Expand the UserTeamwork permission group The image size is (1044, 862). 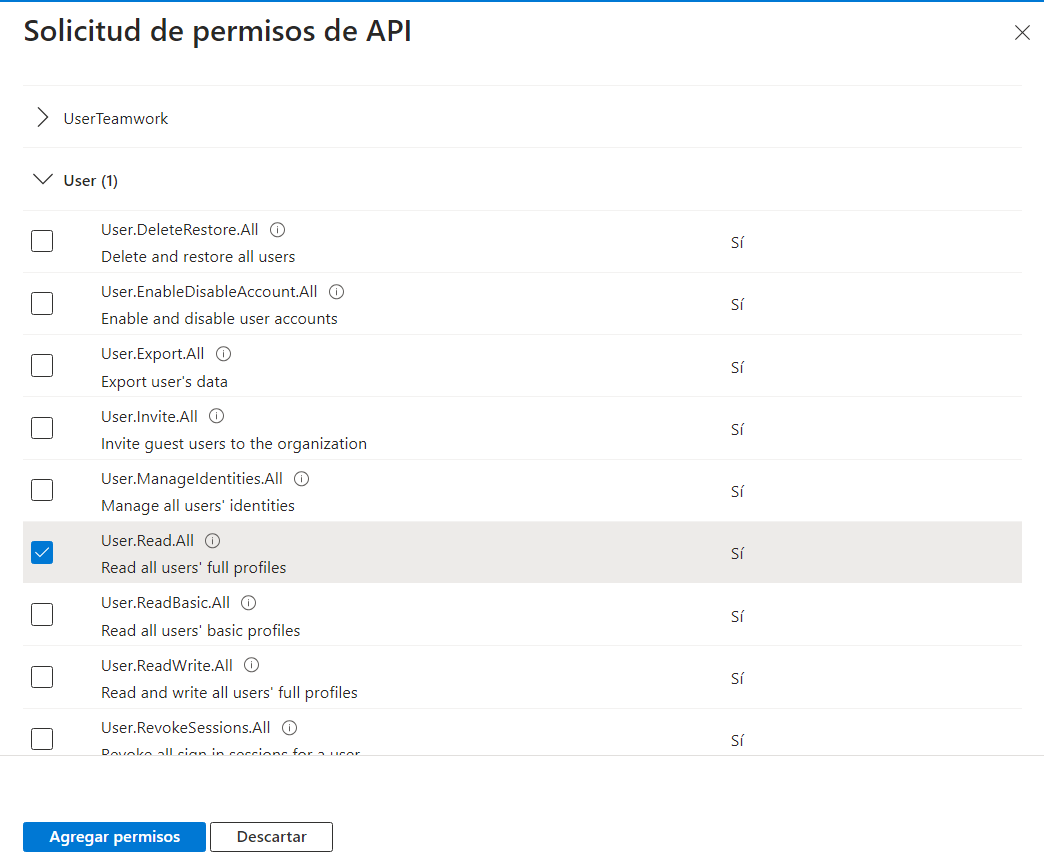click(x=42, y=118)
